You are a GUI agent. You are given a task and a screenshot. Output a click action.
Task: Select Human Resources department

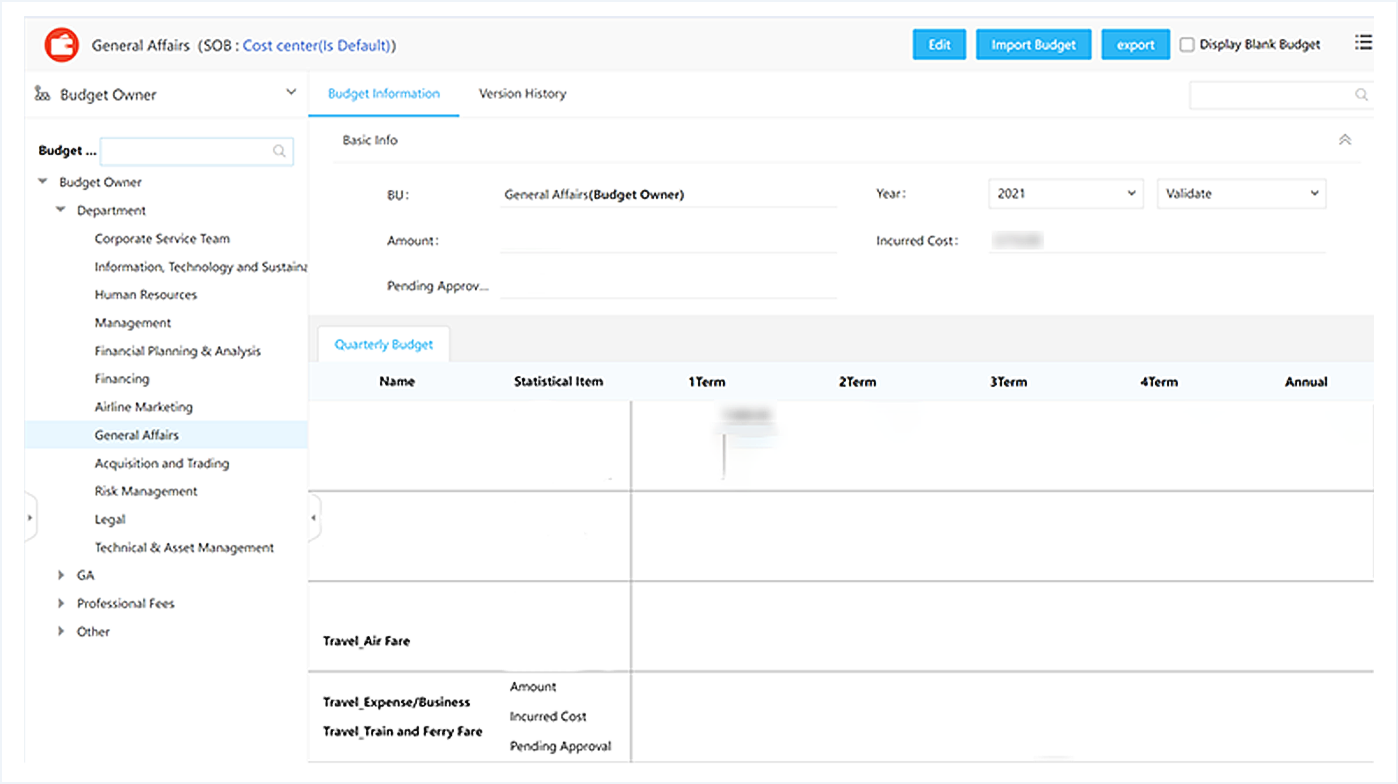click(146, 295)
